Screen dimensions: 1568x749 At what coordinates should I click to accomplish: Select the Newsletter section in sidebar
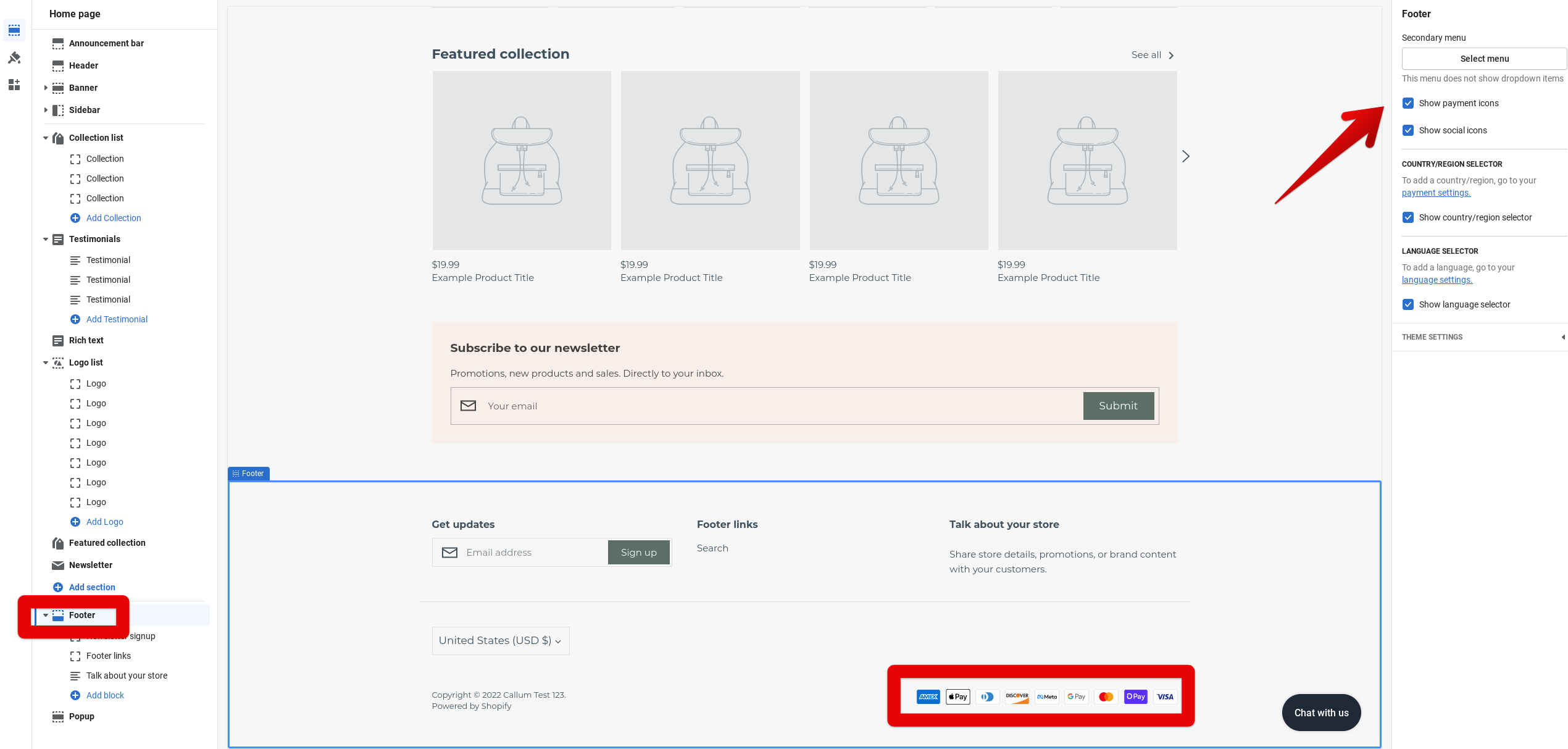tap(91, 565)
